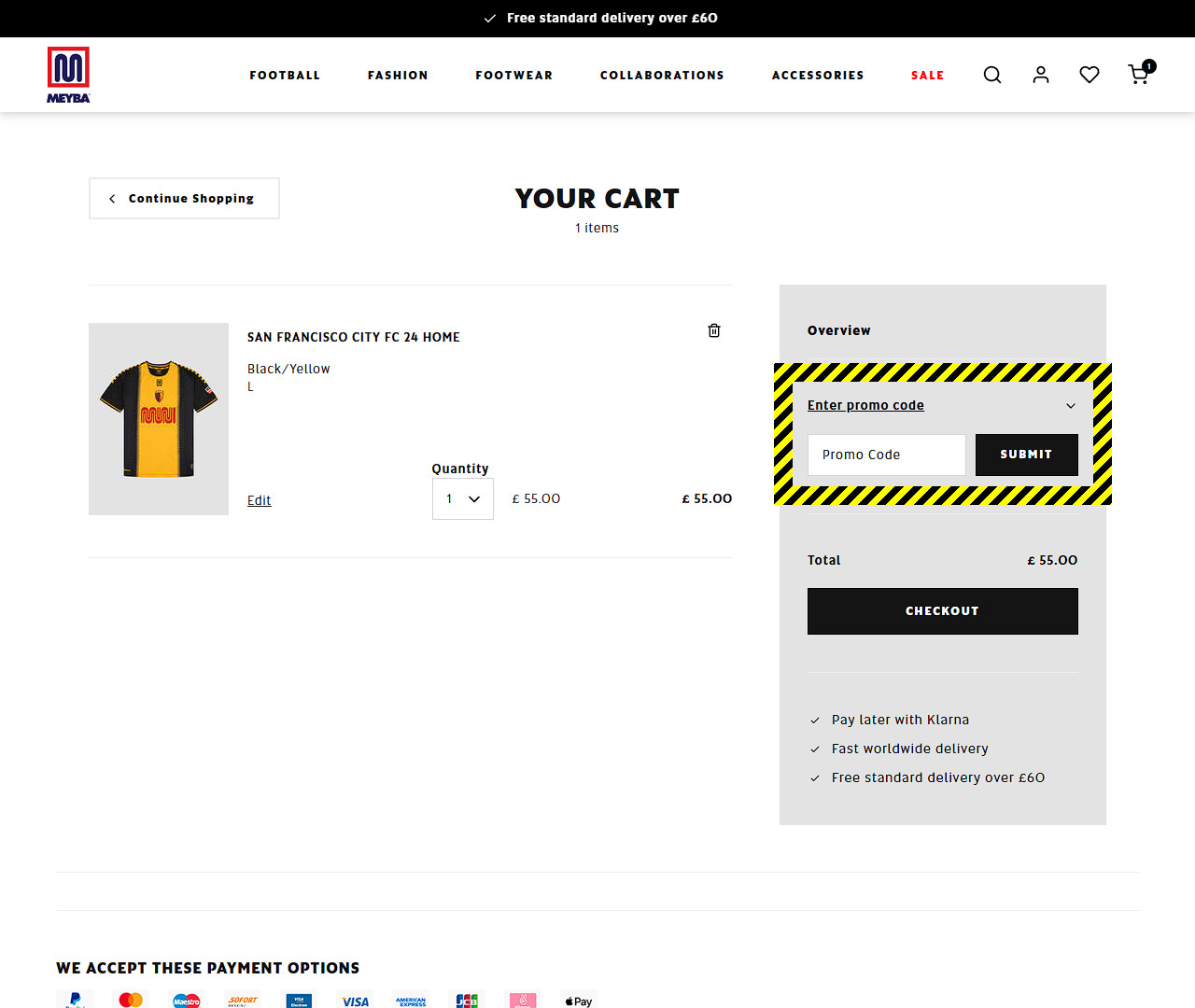Click Continue Shopping button
1195x1008 pixels.
[184, 199]
